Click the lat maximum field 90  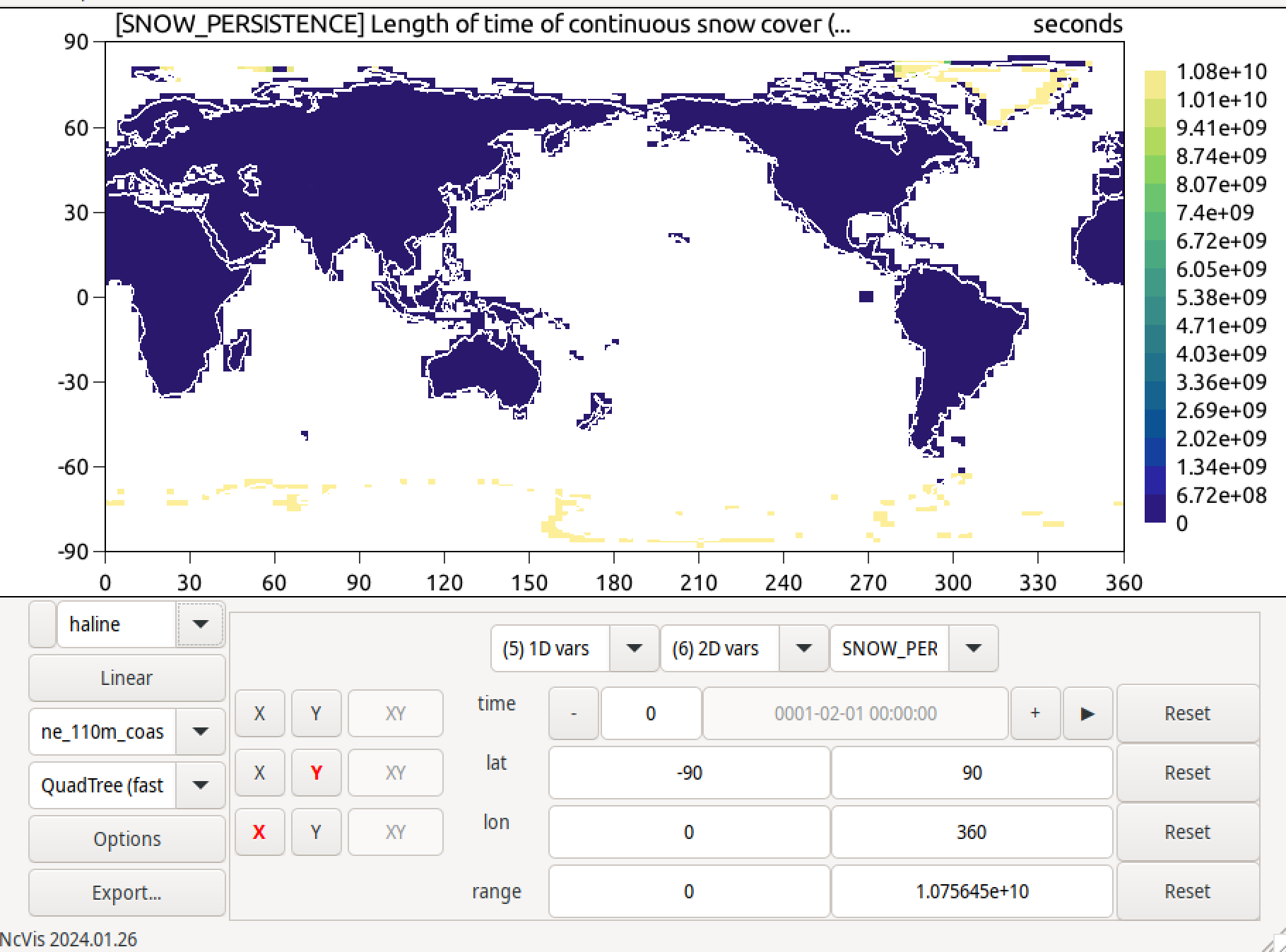click(x=972, y=773)
